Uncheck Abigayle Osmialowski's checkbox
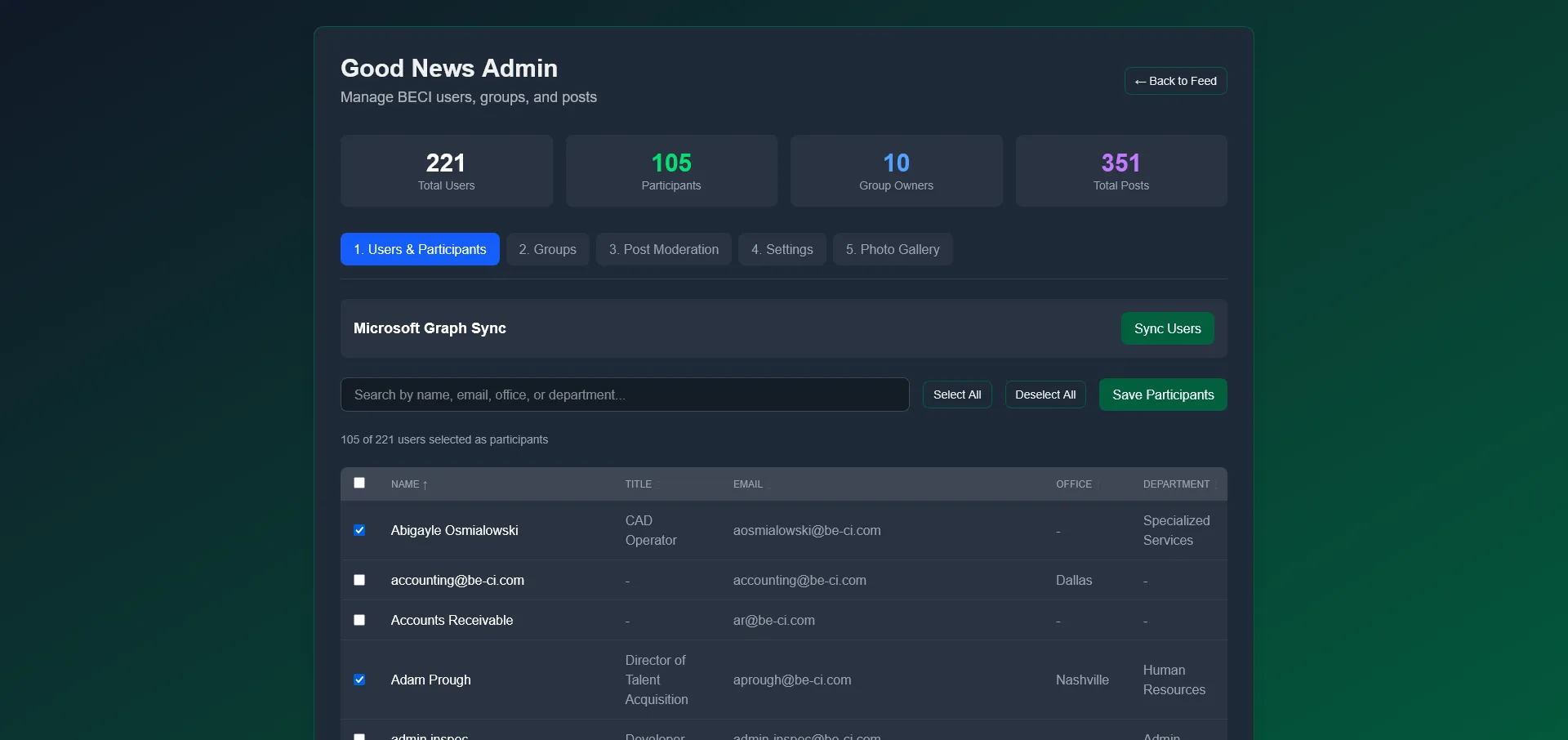The image size is (1568, 740). point(359,530)
